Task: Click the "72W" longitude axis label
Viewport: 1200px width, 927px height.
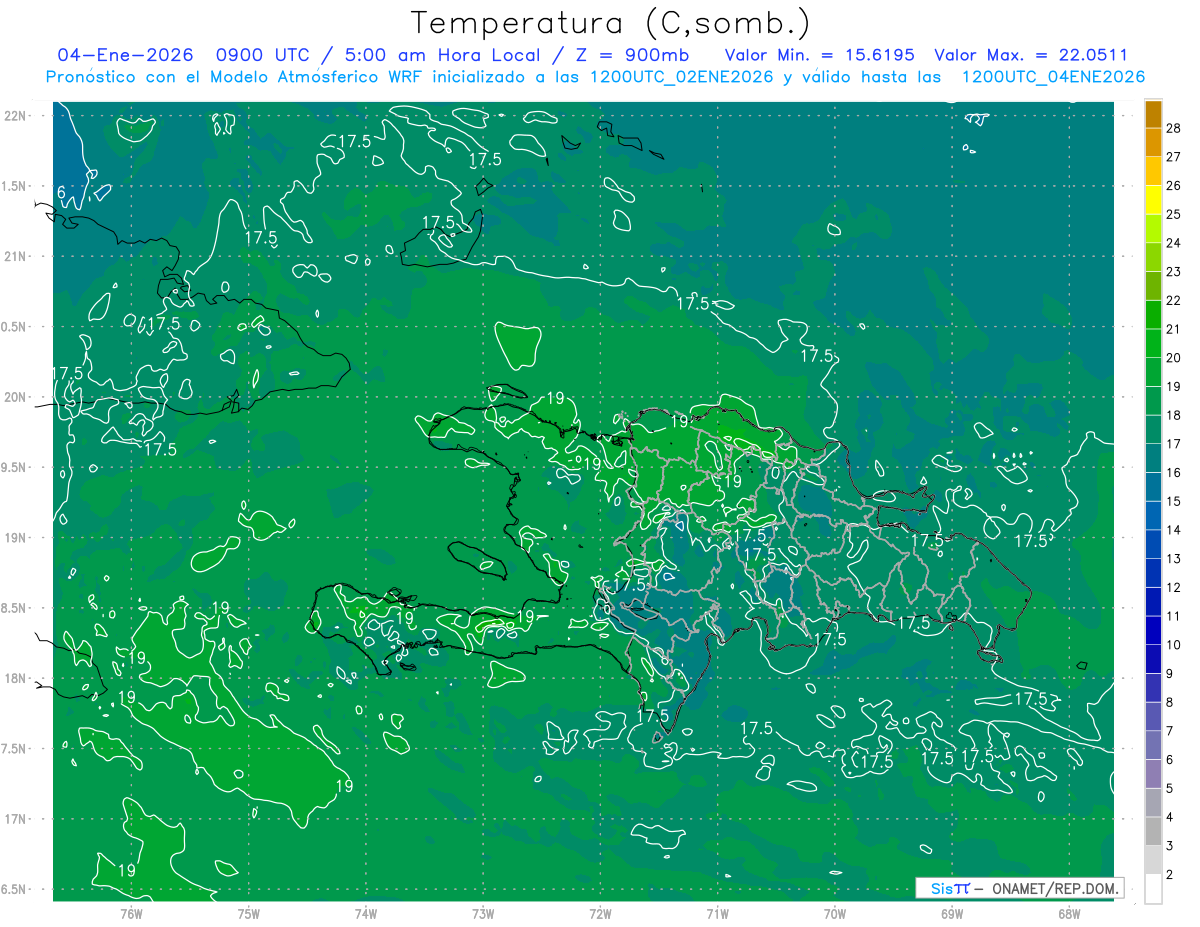Action: tap(600, 914)
